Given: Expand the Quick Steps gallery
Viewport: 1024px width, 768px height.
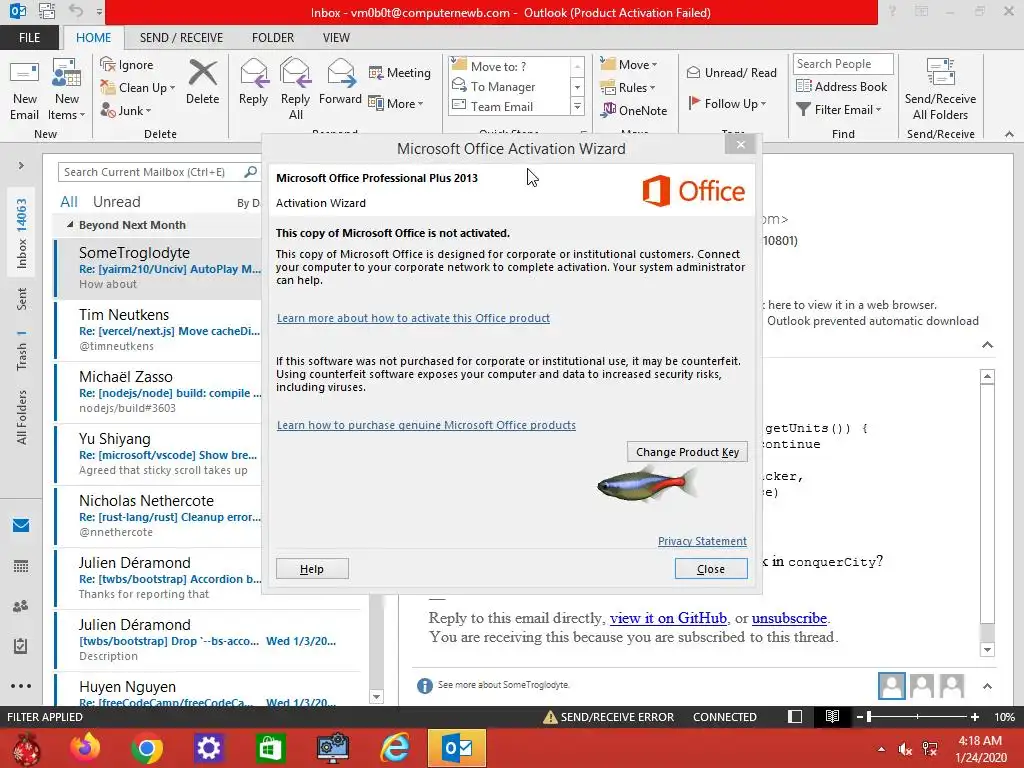Looking at the screenshot, I should tap(577, 106).
